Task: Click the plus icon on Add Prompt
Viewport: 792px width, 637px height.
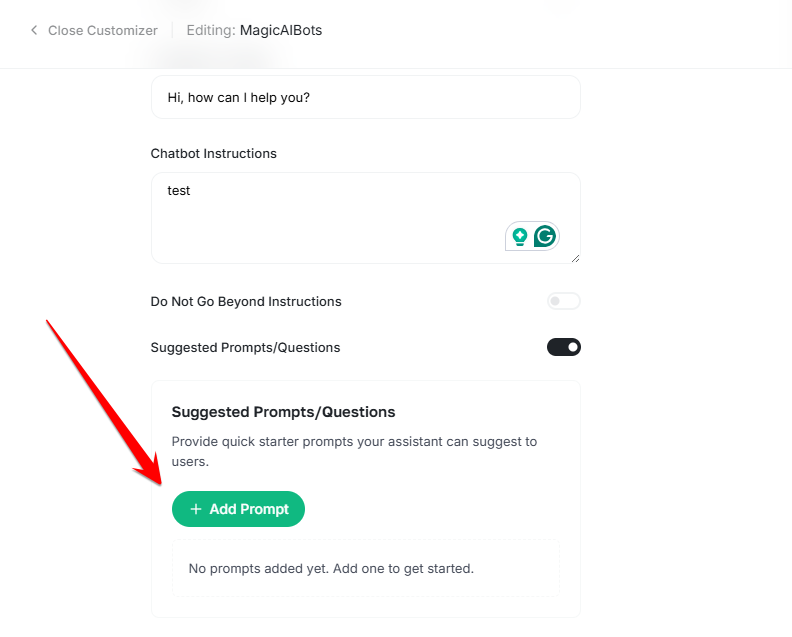Action: pos(196,509)
